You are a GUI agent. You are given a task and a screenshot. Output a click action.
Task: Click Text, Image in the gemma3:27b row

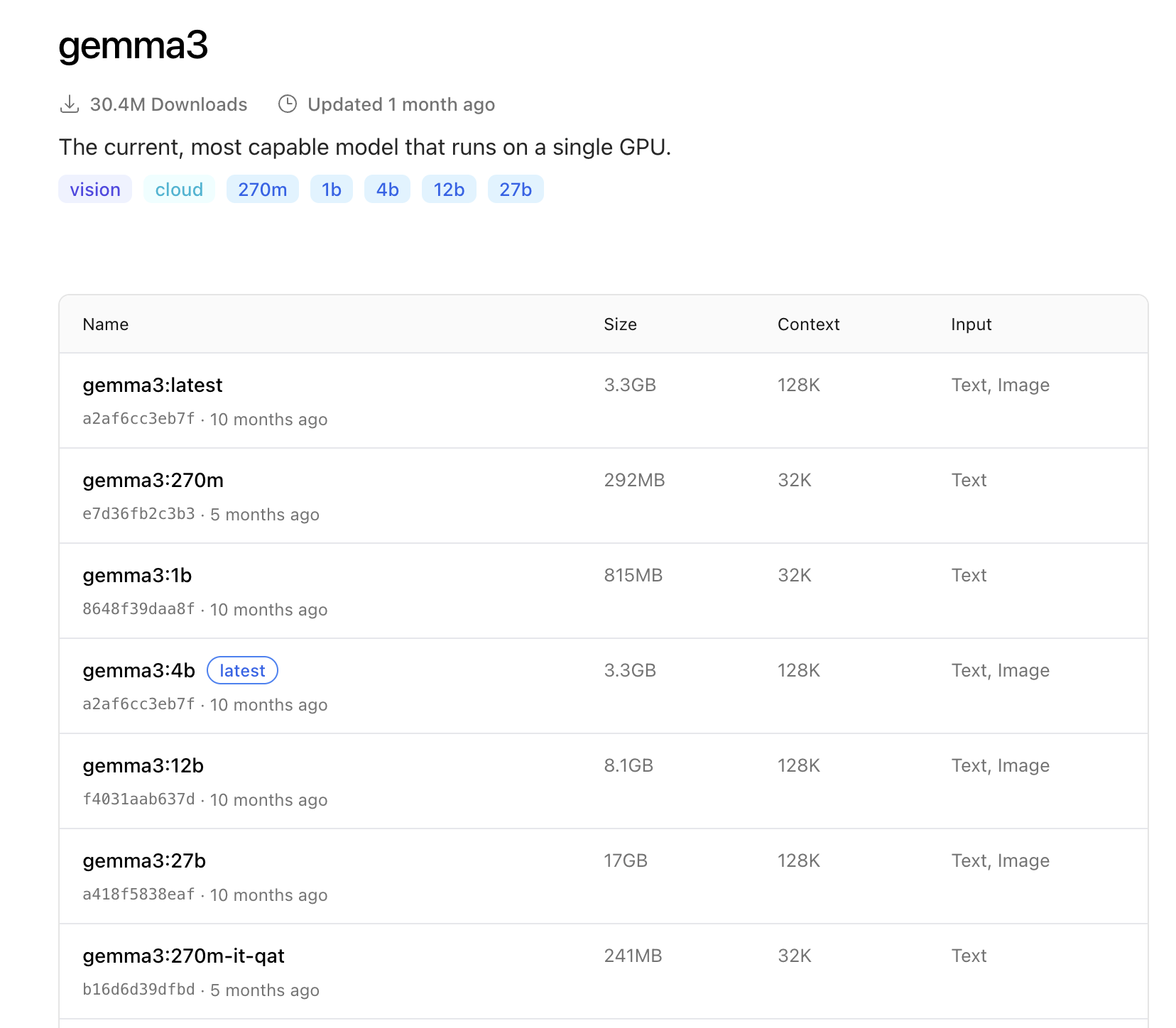coord(1001,860)
